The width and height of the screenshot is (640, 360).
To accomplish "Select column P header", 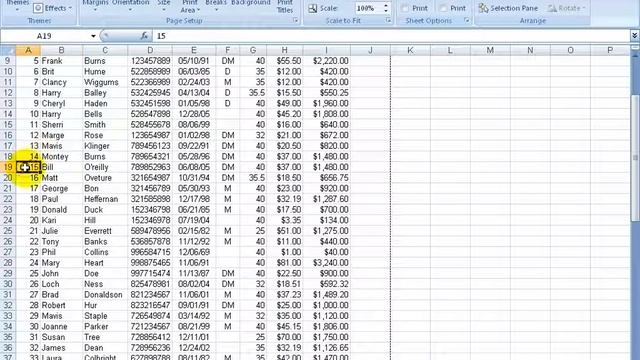I will point(610,50).
